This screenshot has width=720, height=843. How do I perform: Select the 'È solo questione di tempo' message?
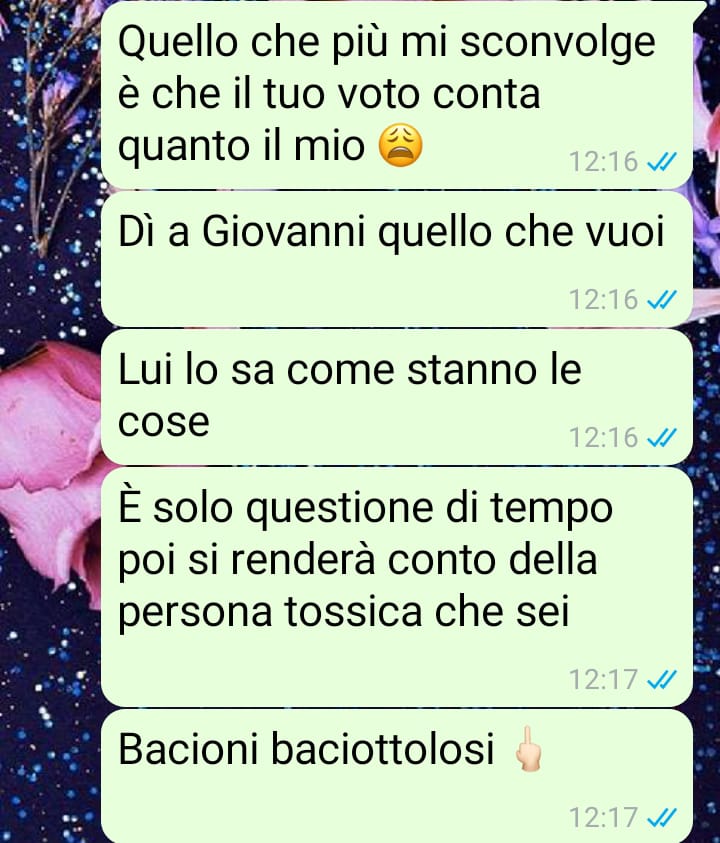tap(397, 587)
